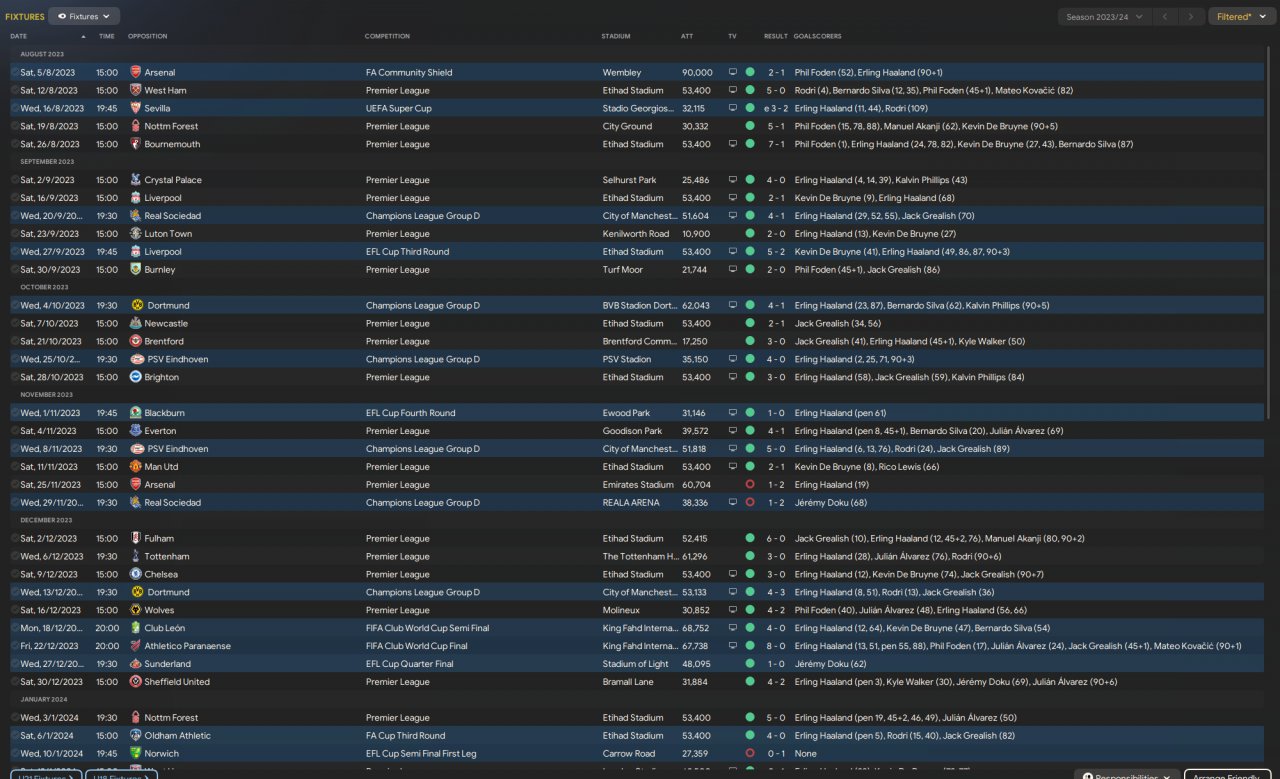Screen dimensions: 1280x779
Task: Sort by the Competition column header
Action: [x=387, y=36]
